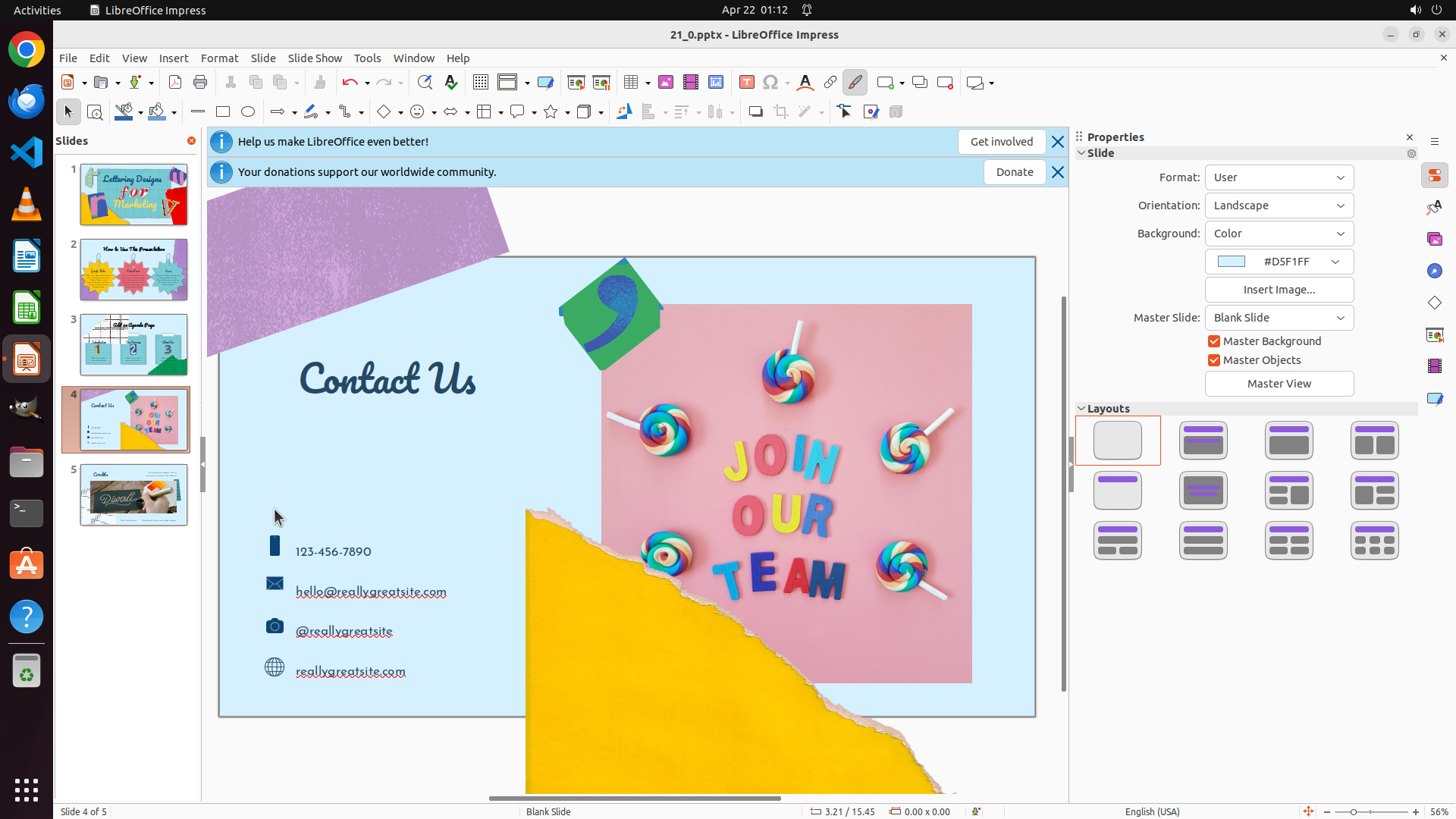Click the Toggle Extrusion icon
The height and width of the screenshot is (819, 1456).
(x=896, y=112)
